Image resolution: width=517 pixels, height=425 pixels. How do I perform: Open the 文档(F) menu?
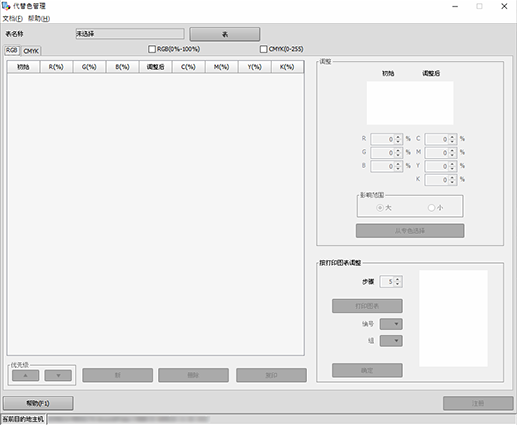tap(12, 19)
